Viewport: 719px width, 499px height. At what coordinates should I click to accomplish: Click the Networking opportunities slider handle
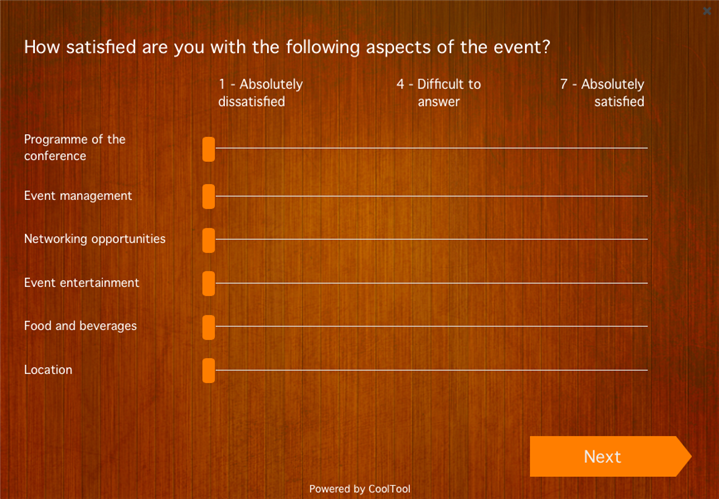pyautogui.click(x=208, y=240)
